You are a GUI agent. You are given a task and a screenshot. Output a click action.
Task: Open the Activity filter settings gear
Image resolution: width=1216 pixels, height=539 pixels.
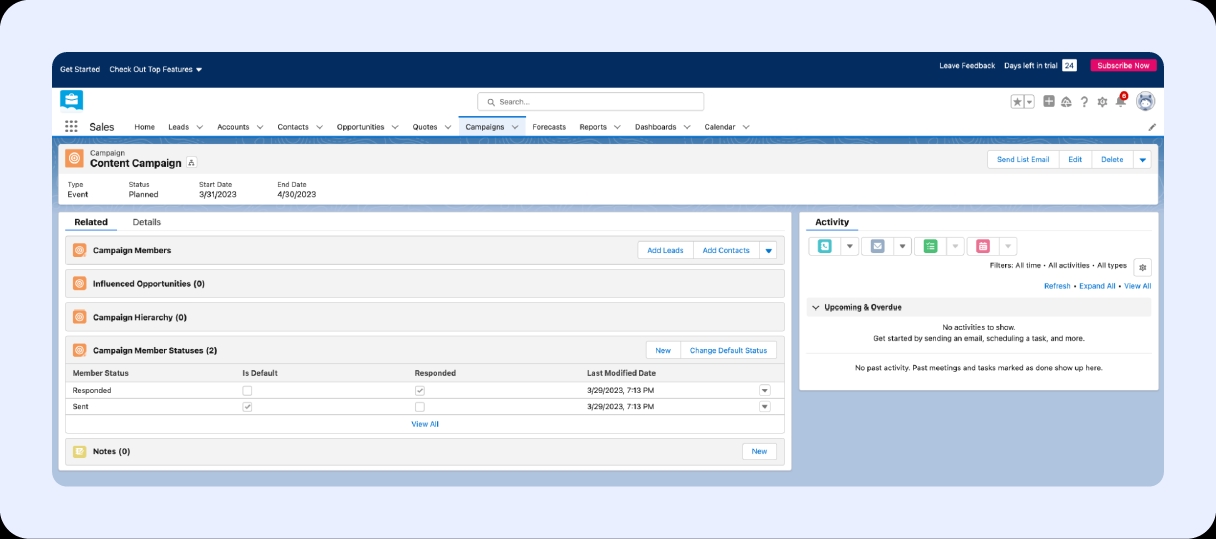[x=1142, y=267]
